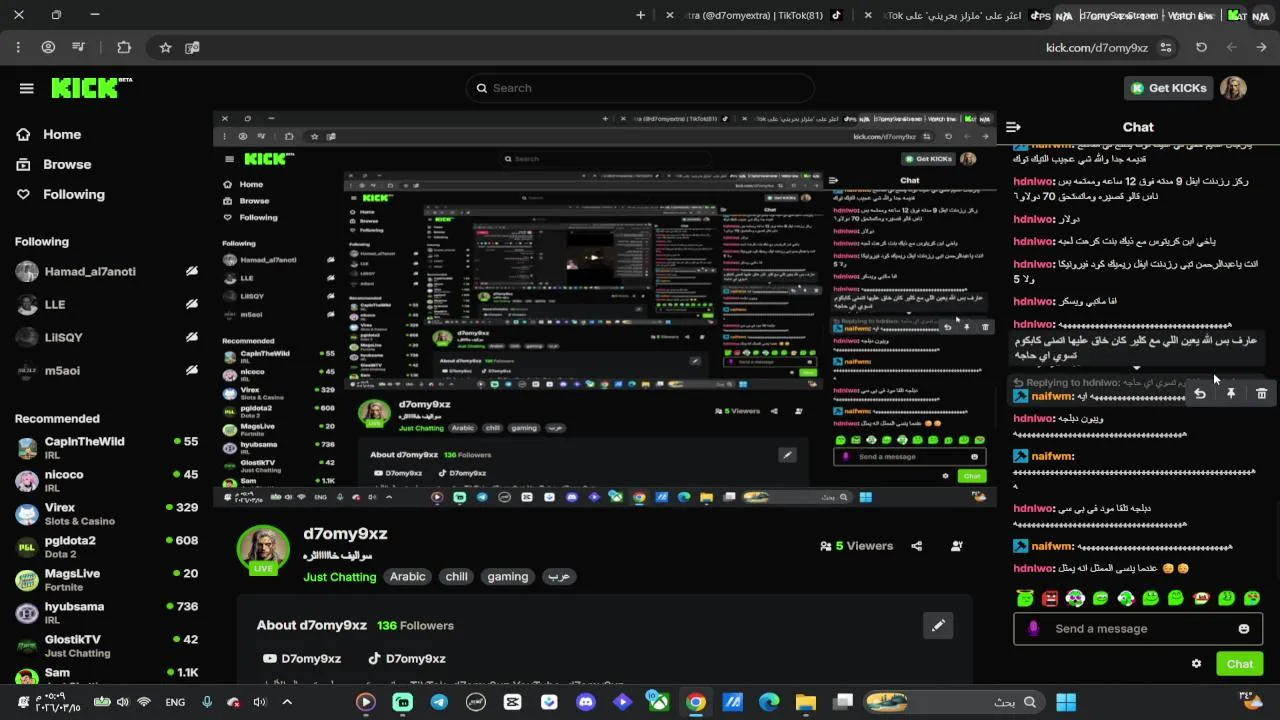This screenshot has height=720, width=1280.
Task: Open LilSQY channel in Following list
Action: tap(107, 338)
